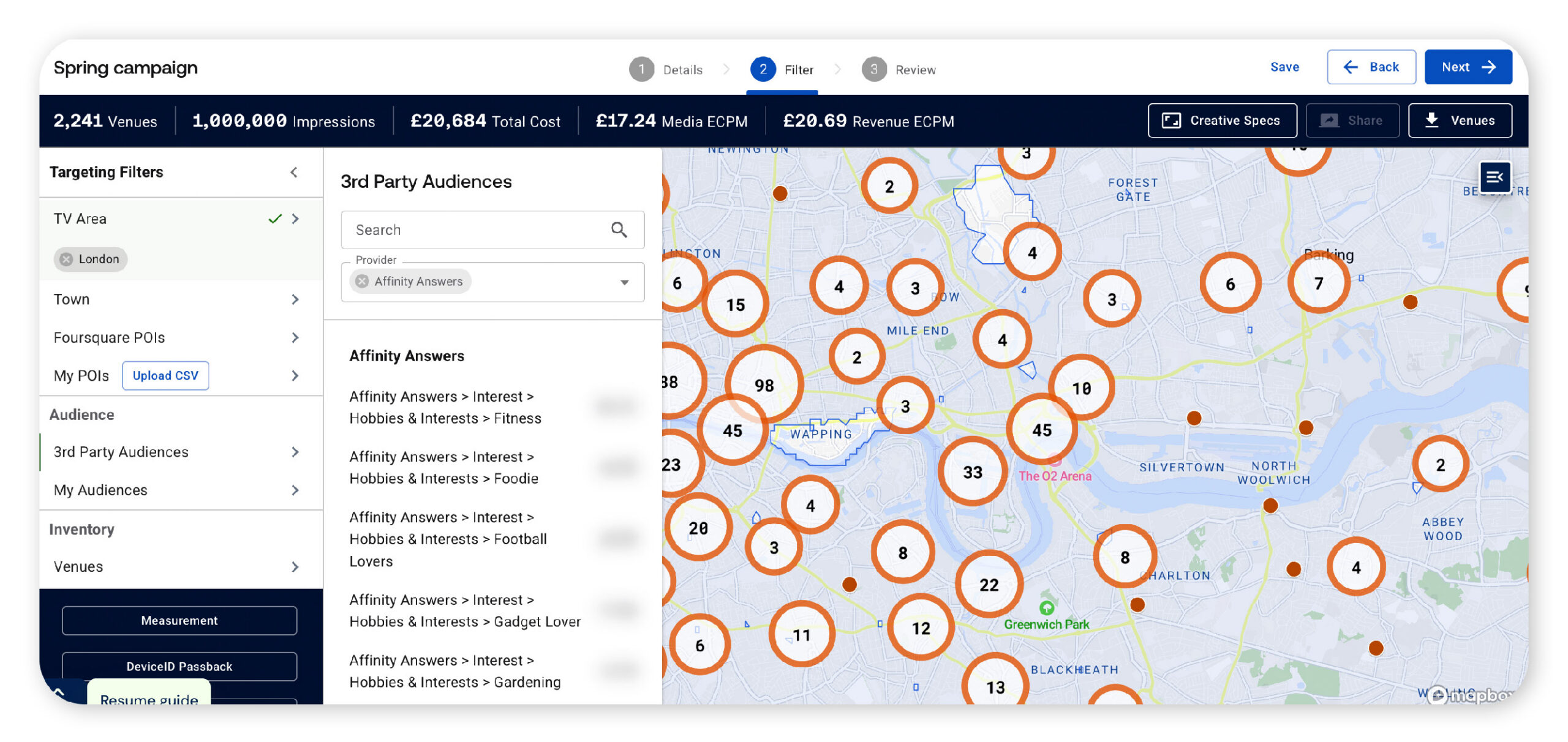This screenshot has height=742, width=1568.
Task: Expand the My Audiences section
Action: [295, 490]
